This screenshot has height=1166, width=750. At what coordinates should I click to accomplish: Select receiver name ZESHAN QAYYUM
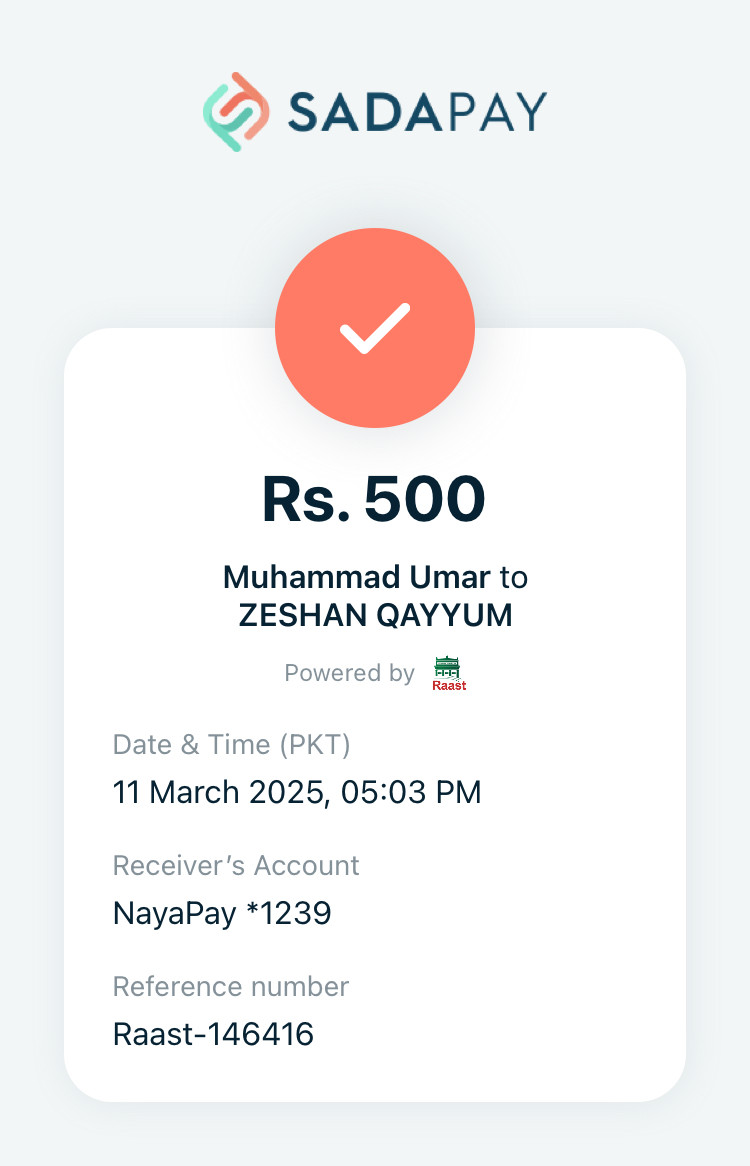(x=375, y=615)
